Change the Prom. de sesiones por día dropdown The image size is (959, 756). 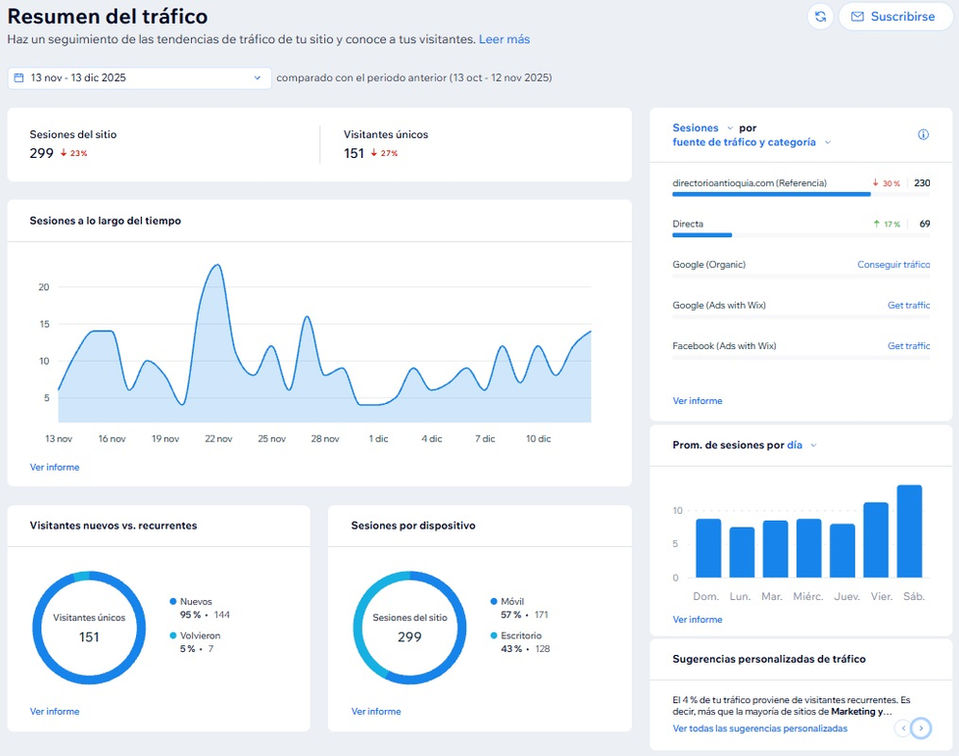(x=801, y=445)
